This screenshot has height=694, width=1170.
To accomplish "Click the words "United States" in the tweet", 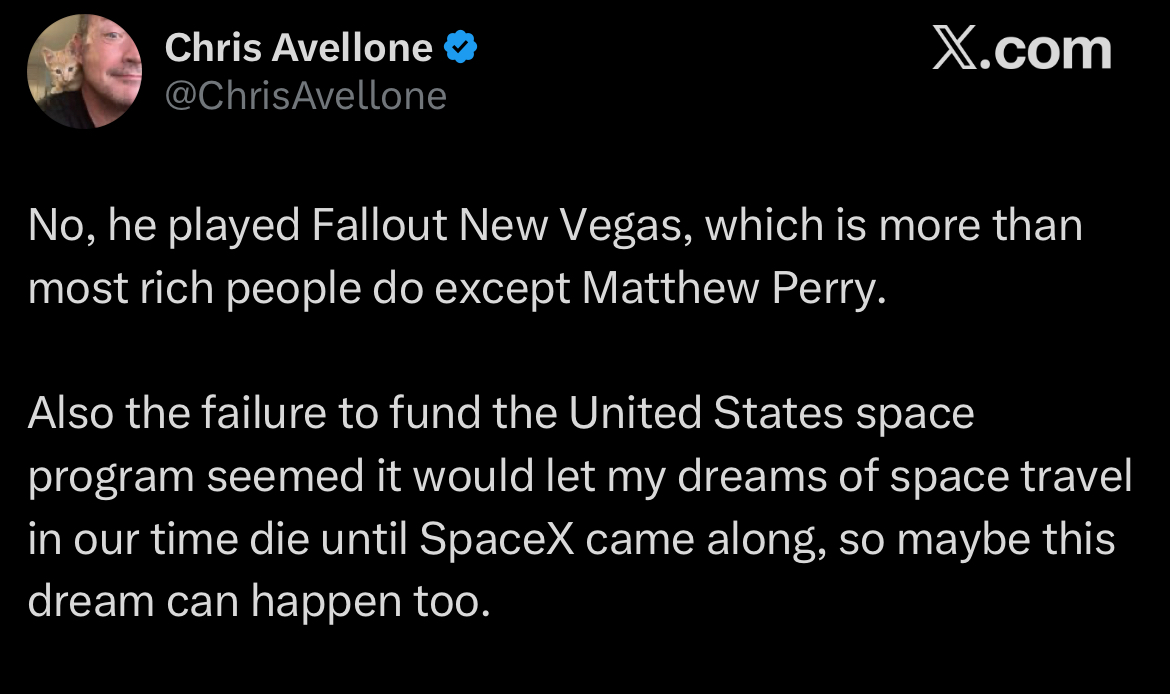I will pos(725,414).
